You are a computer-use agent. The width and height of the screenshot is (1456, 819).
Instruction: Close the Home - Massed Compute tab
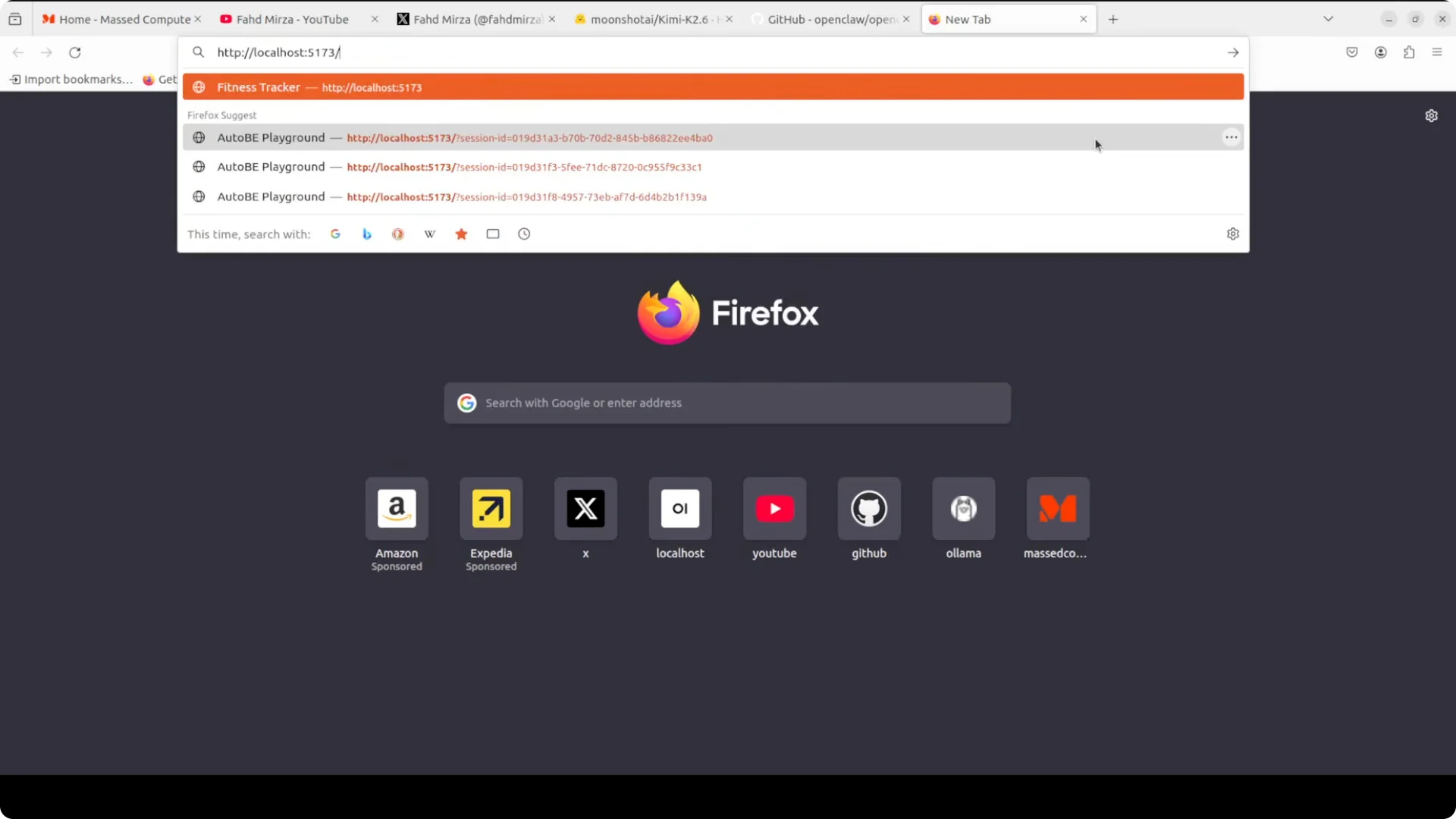[x=198, y=19]
